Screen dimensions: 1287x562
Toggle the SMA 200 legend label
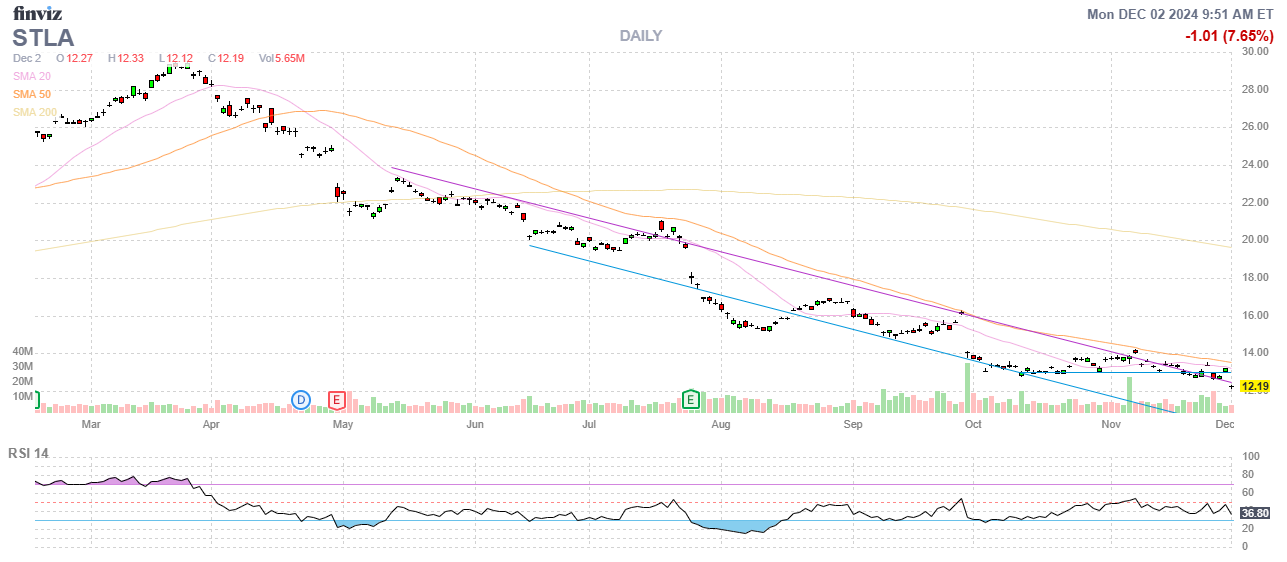tap(34, 112)
